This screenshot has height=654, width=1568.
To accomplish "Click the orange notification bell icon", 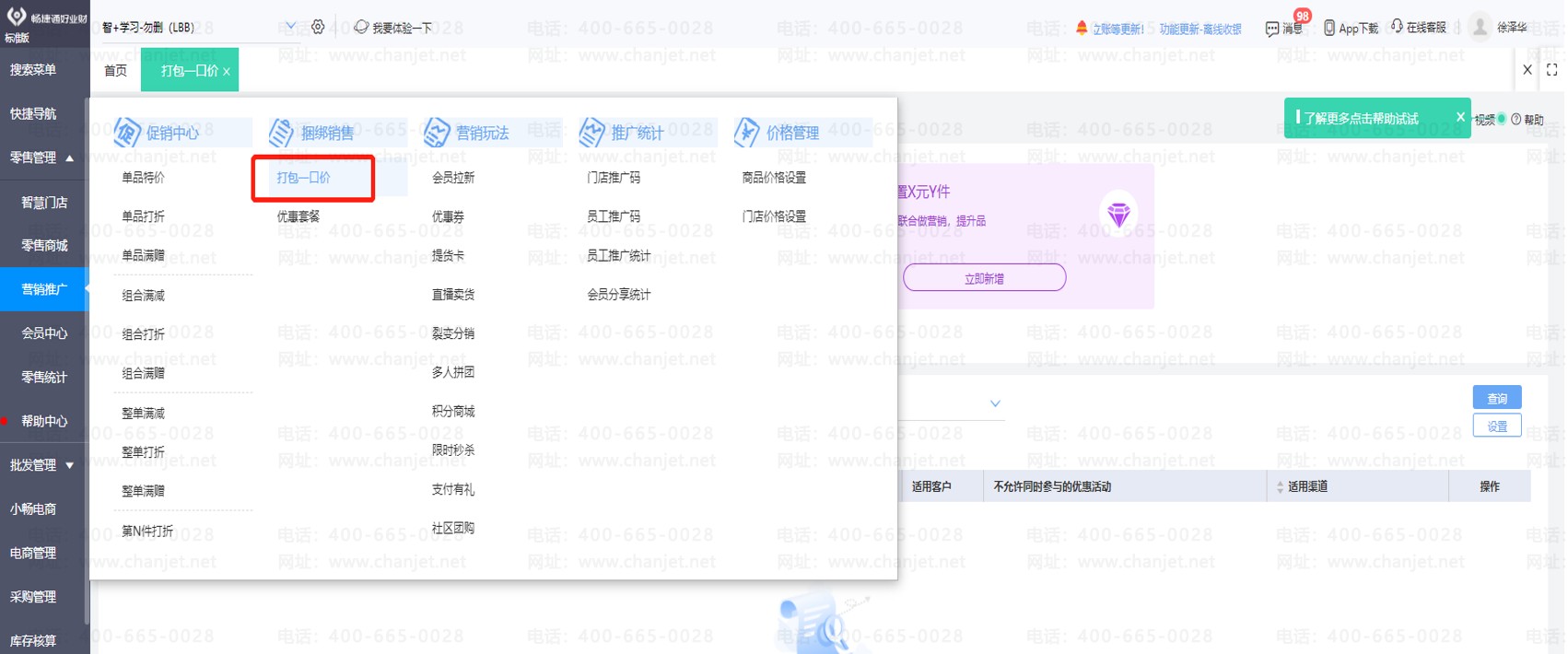I will 1082,28.
